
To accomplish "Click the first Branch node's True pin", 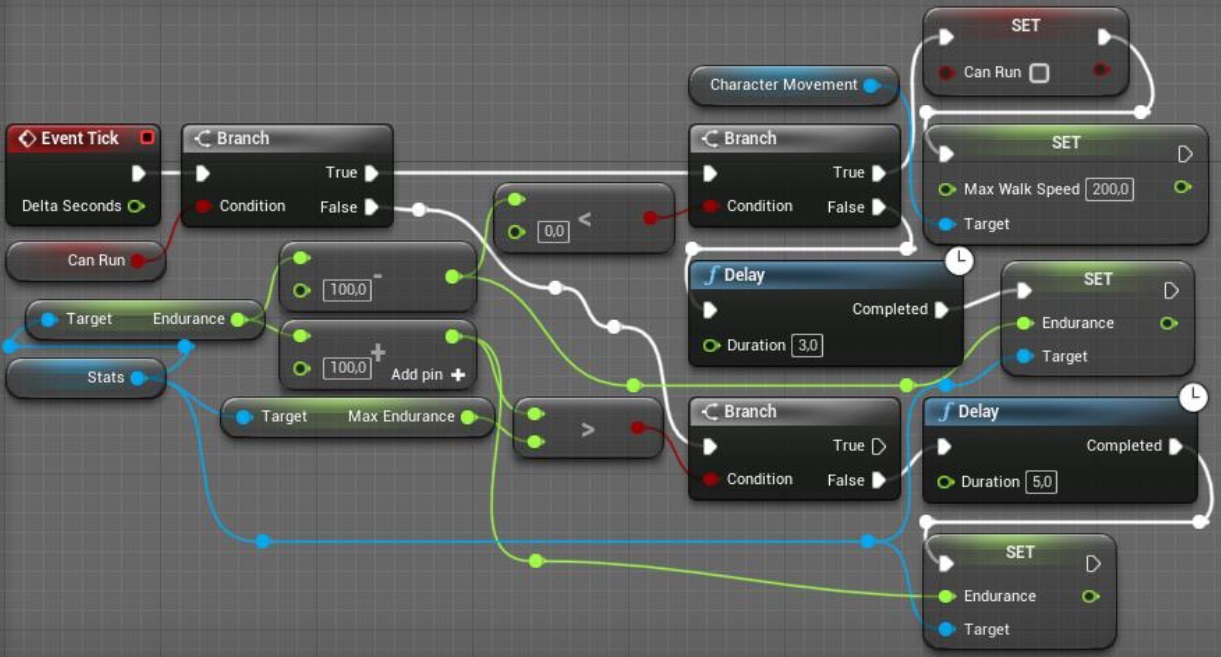I will [372, 173].
